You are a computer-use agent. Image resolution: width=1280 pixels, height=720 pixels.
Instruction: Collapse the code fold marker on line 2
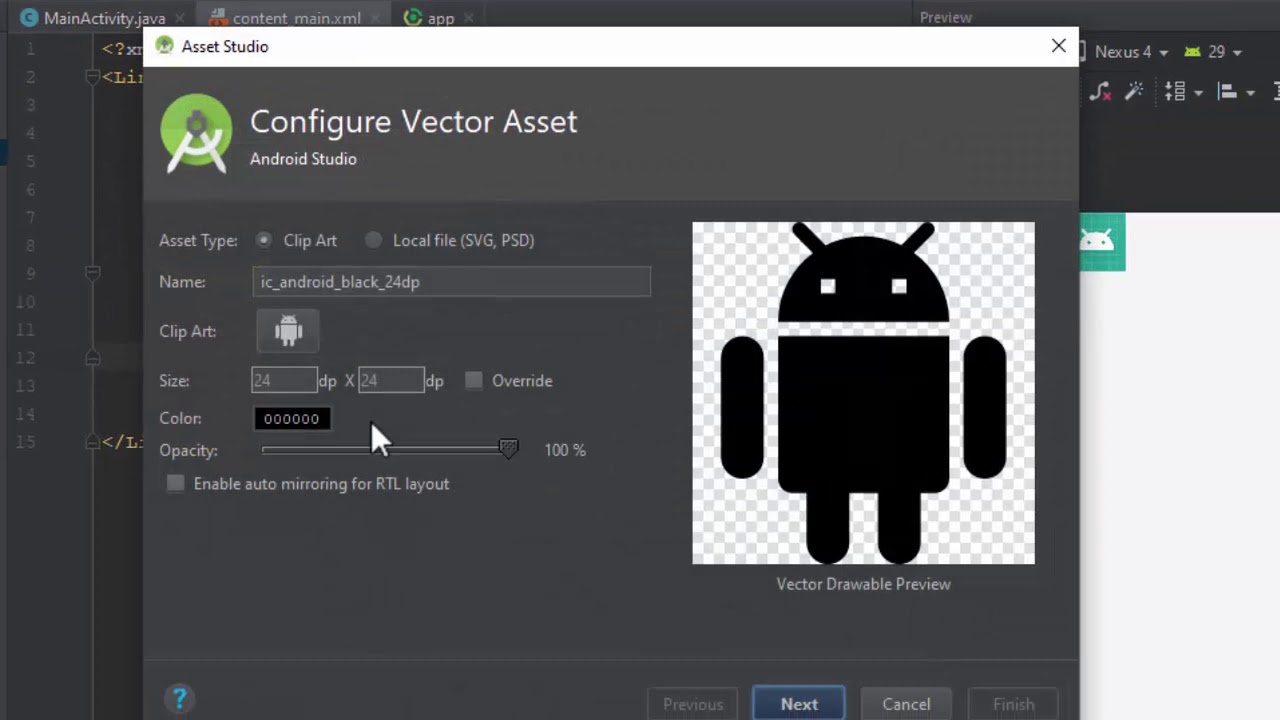click(x=92, y=77)
